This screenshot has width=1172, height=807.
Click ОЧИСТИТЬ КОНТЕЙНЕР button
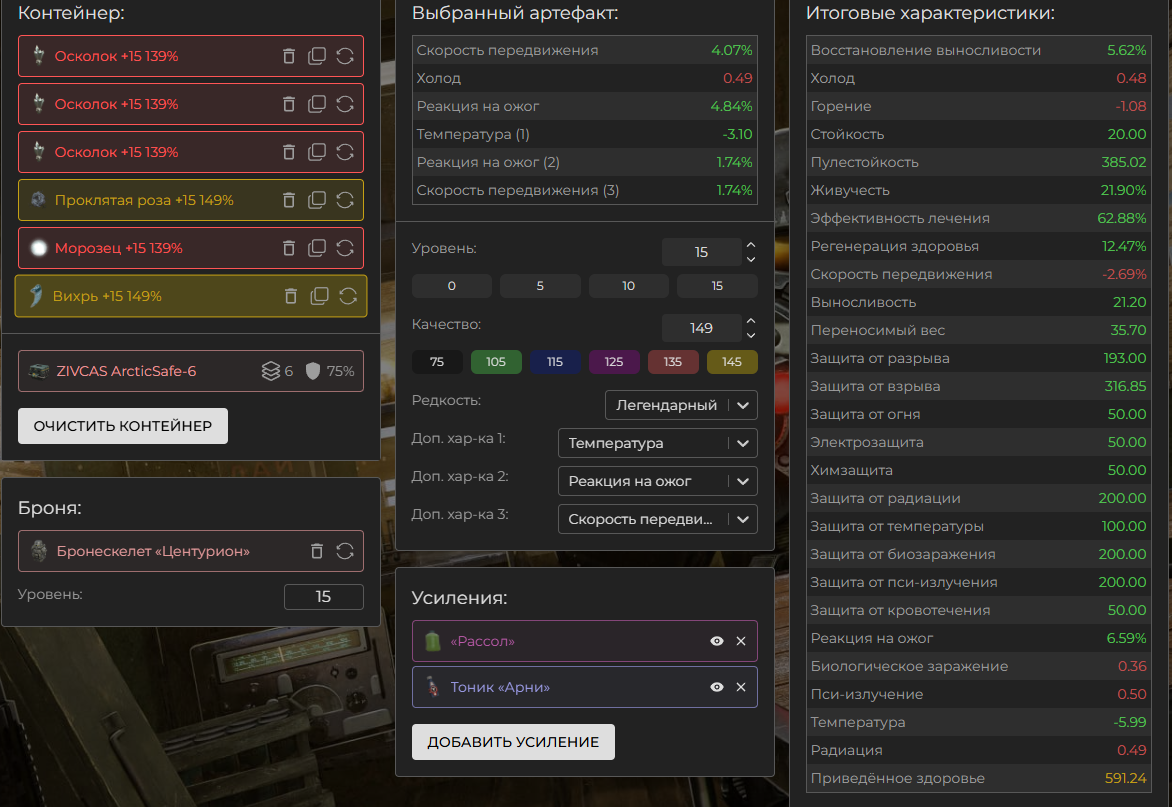[123, 426]
